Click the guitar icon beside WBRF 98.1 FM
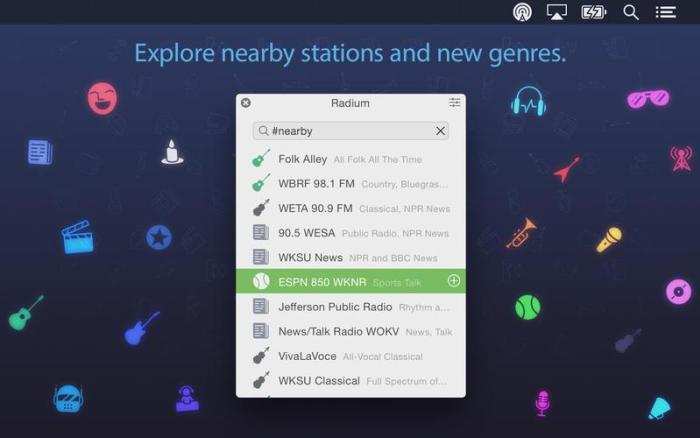Image resolution: width=700 pixels, height=438 pixels. (261, 183)
